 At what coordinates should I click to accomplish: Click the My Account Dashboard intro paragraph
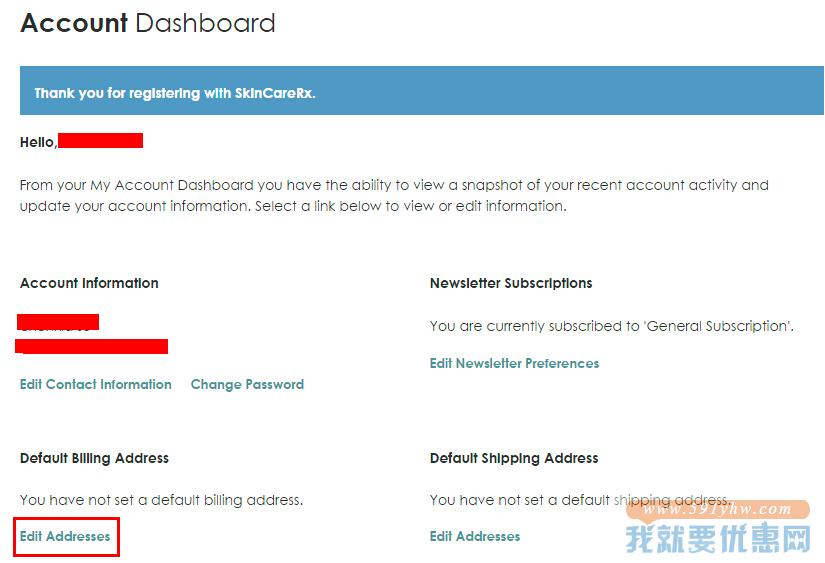[394, 195]
